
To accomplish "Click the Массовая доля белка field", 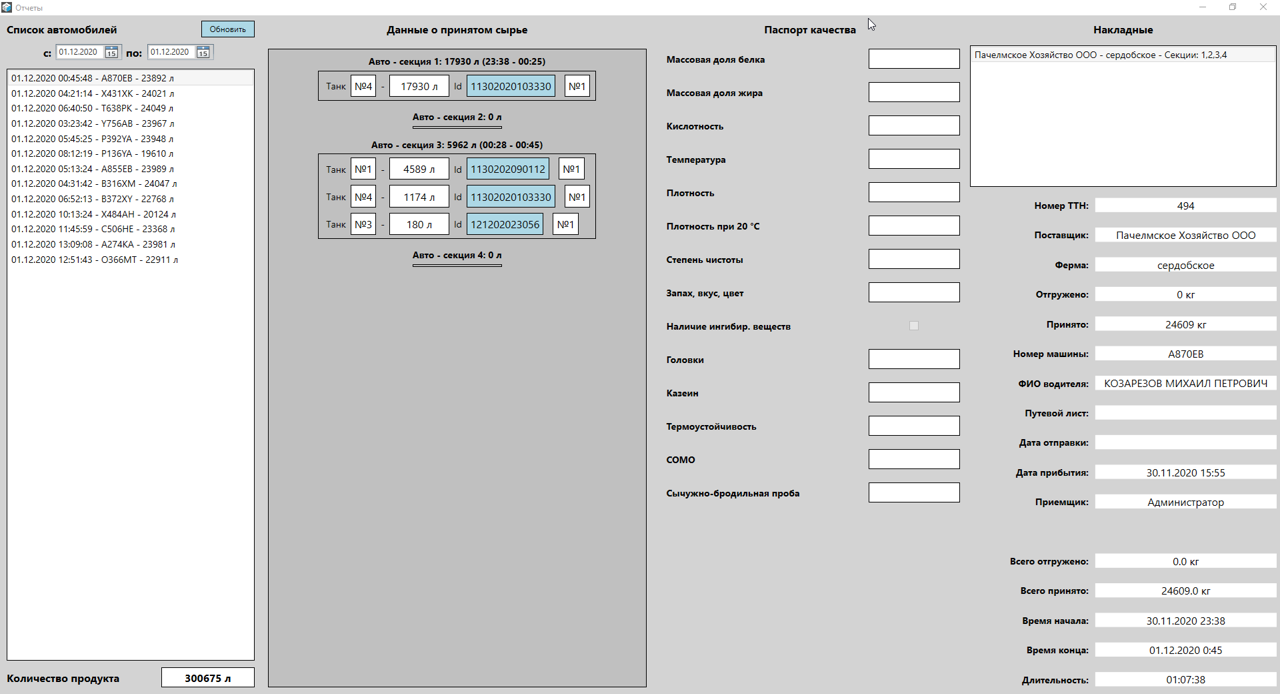I will 913,59.
